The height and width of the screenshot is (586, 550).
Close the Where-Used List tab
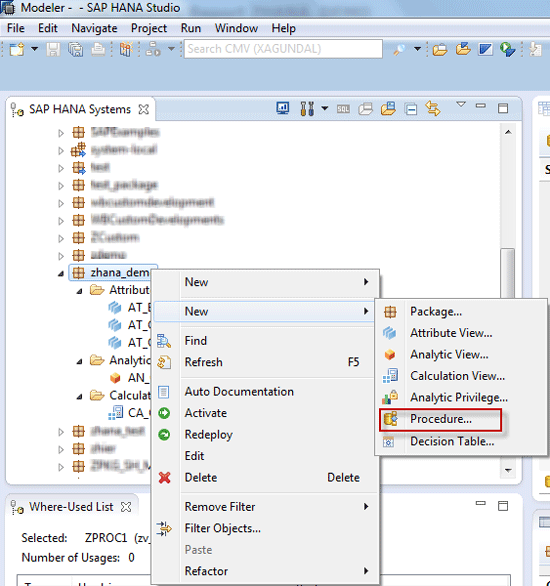[x=126, y=507]
